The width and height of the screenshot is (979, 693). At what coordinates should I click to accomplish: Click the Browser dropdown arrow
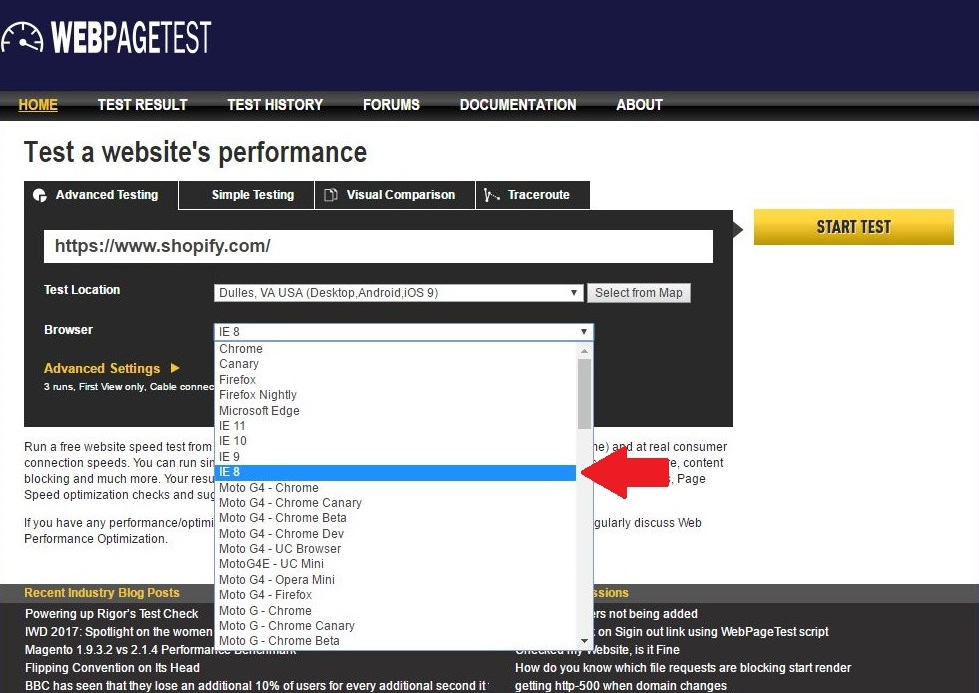coord(584,331)
